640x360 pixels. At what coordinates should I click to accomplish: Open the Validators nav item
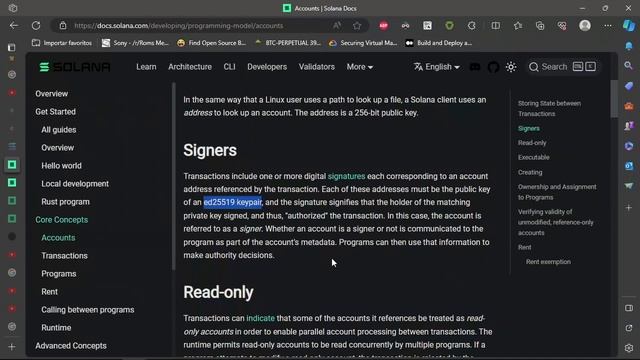[x=317, y=67]
